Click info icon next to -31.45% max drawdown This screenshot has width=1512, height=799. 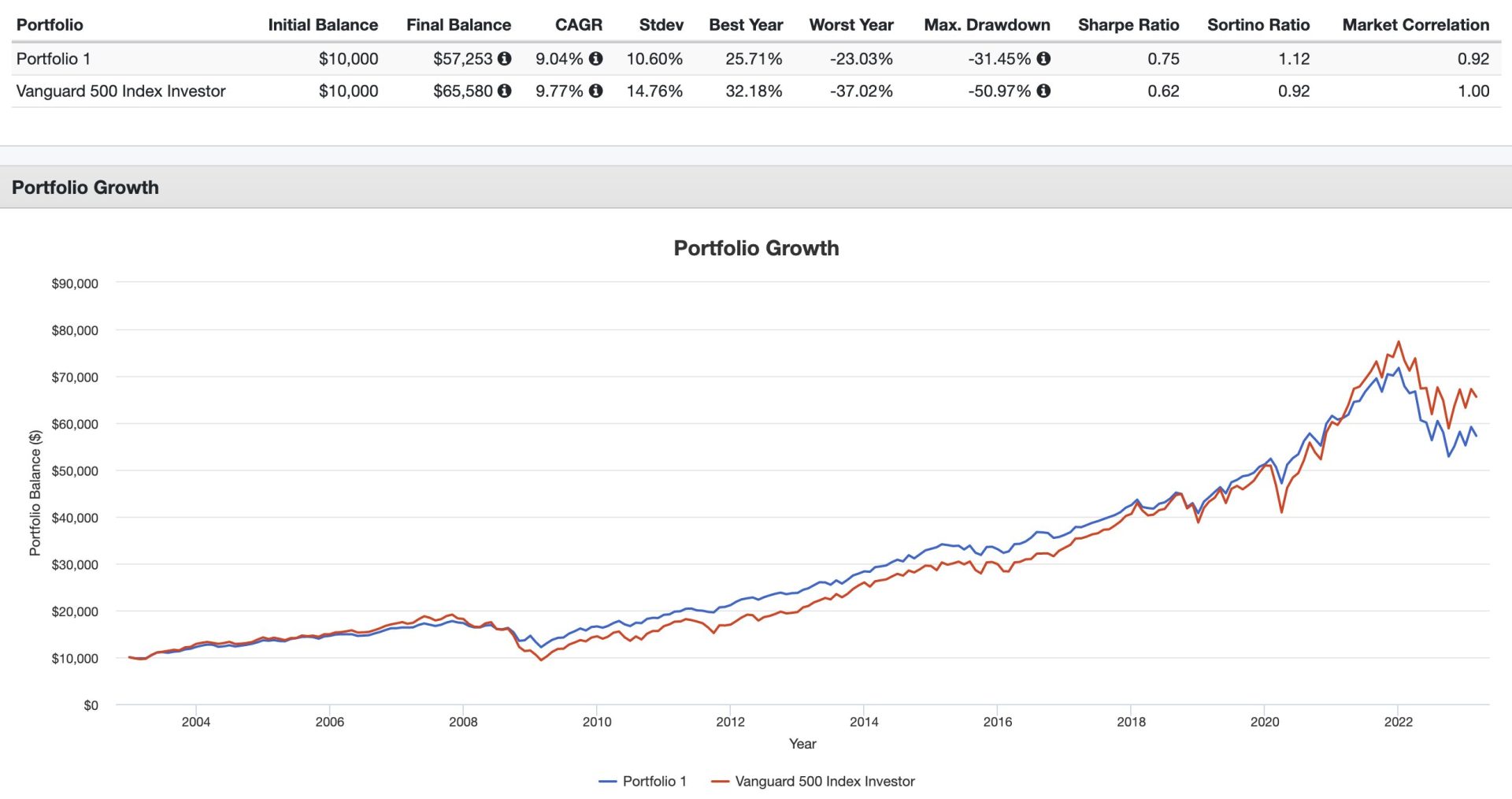click(1043, 58)
